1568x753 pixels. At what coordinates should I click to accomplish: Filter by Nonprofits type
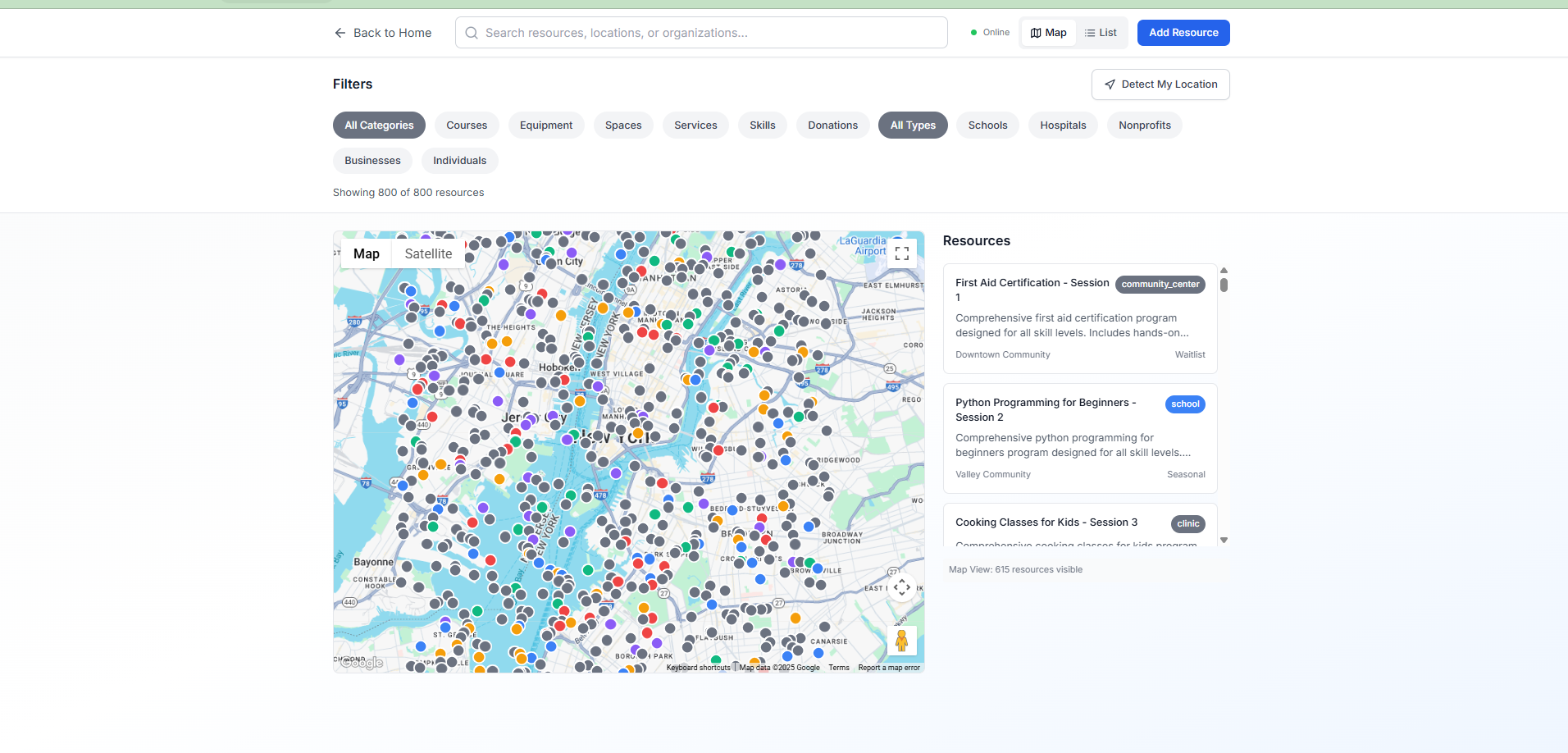pos(1145,125)
